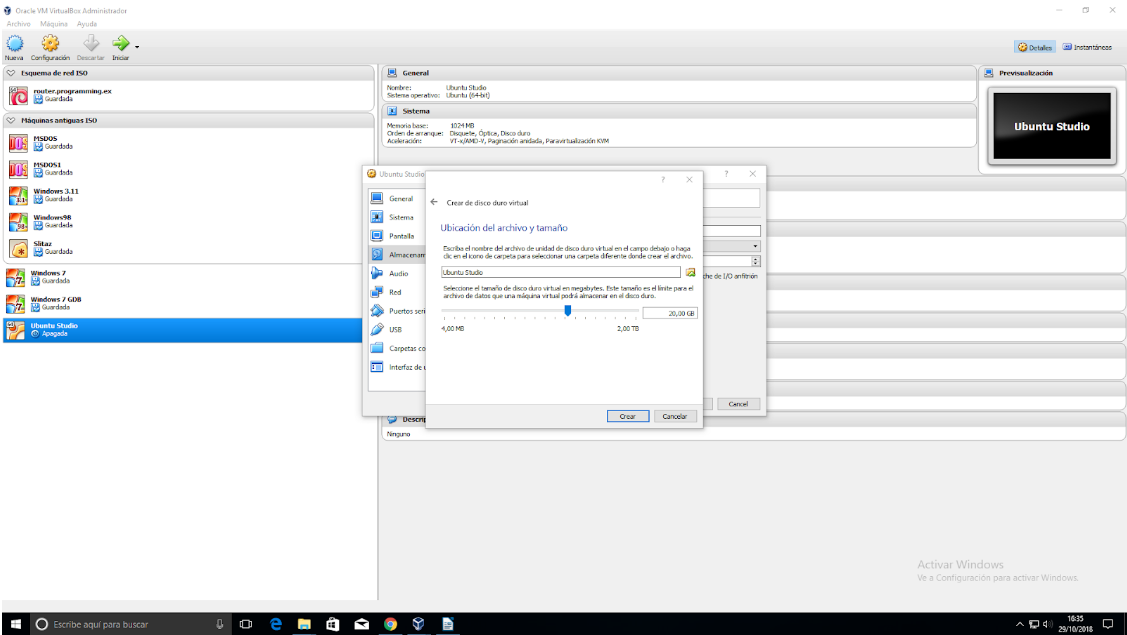
Task: Collapse the Máquinas antiguas ISO group
Action: [x=10, y=120]
